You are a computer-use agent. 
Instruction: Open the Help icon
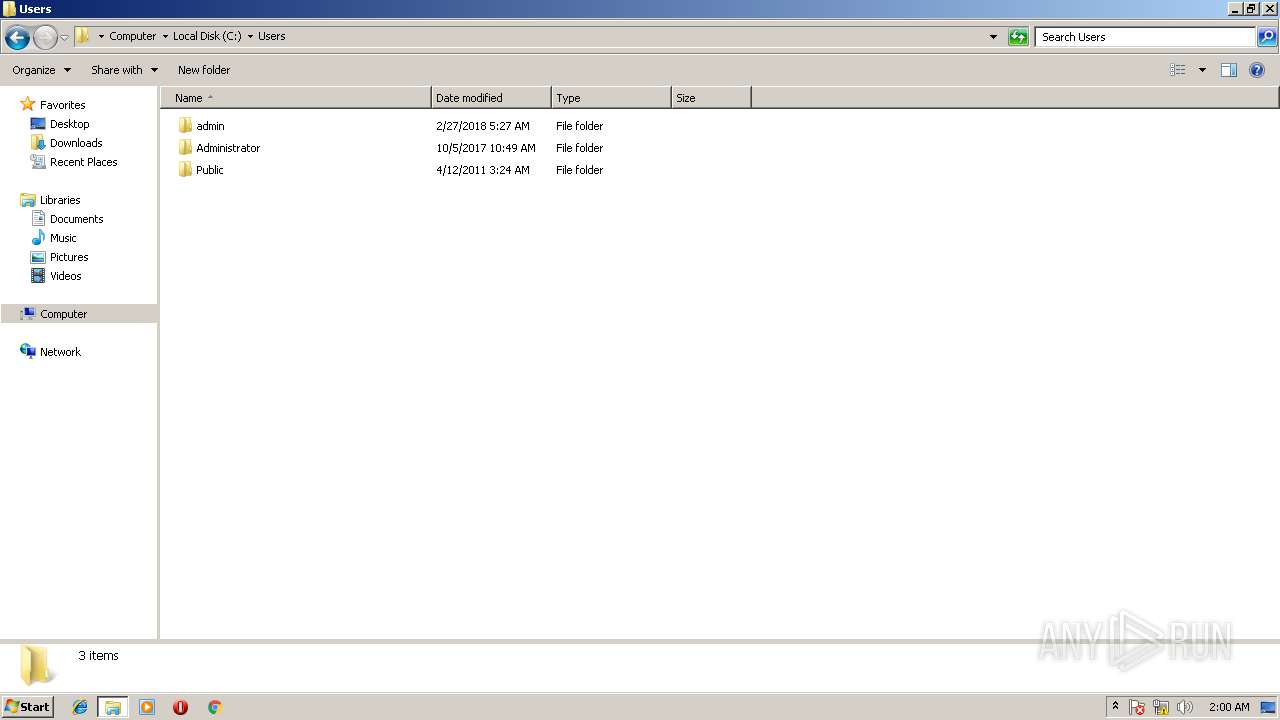pos(1257,70)
